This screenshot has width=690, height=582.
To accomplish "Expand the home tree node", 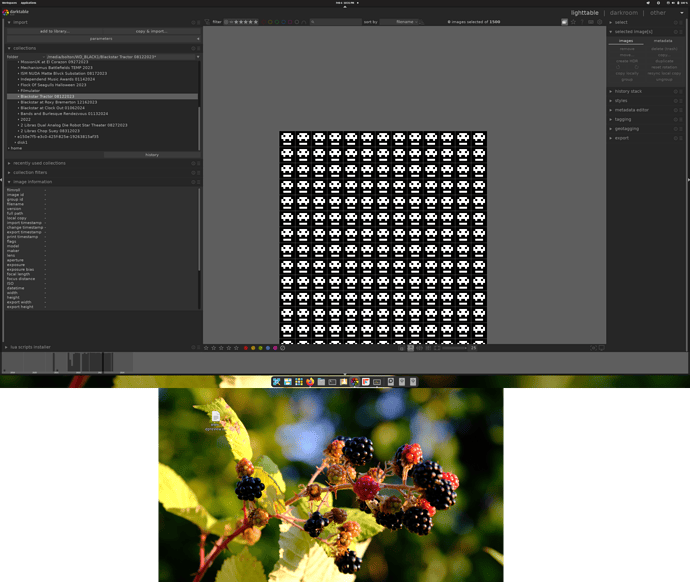I will [x=9, y=148].
